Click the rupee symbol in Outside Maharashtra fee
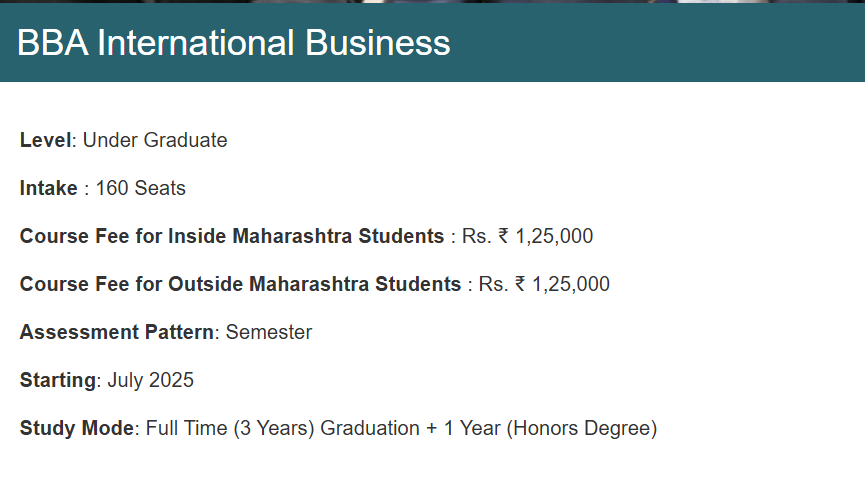Viewport: 865px width, 479px height. click(520, 284)
